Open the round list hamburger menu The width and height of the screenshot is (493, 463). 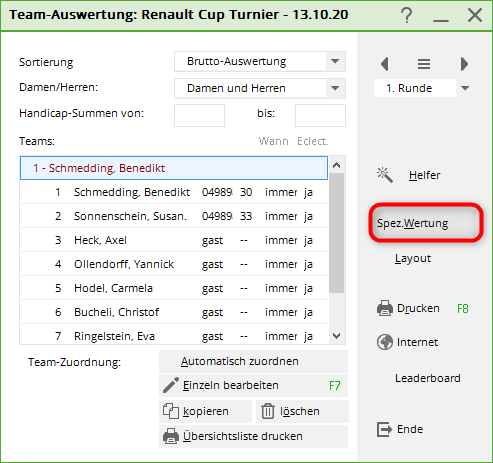424,64
